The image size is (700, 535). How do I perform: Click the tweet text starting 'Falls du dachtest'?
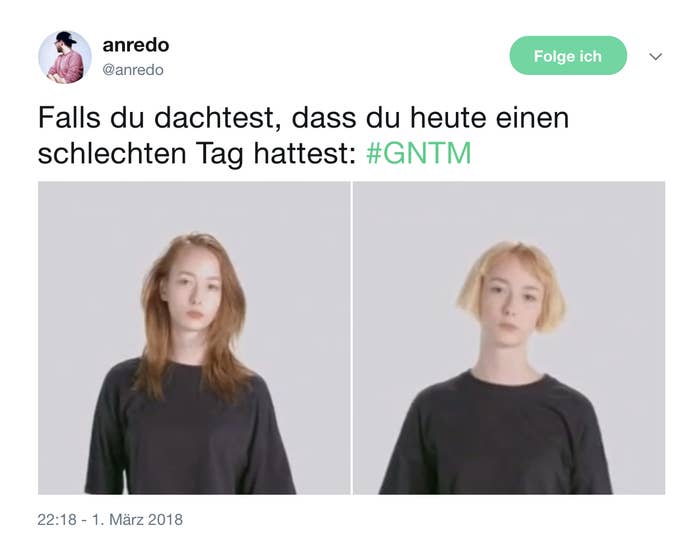tap(304, 135)
